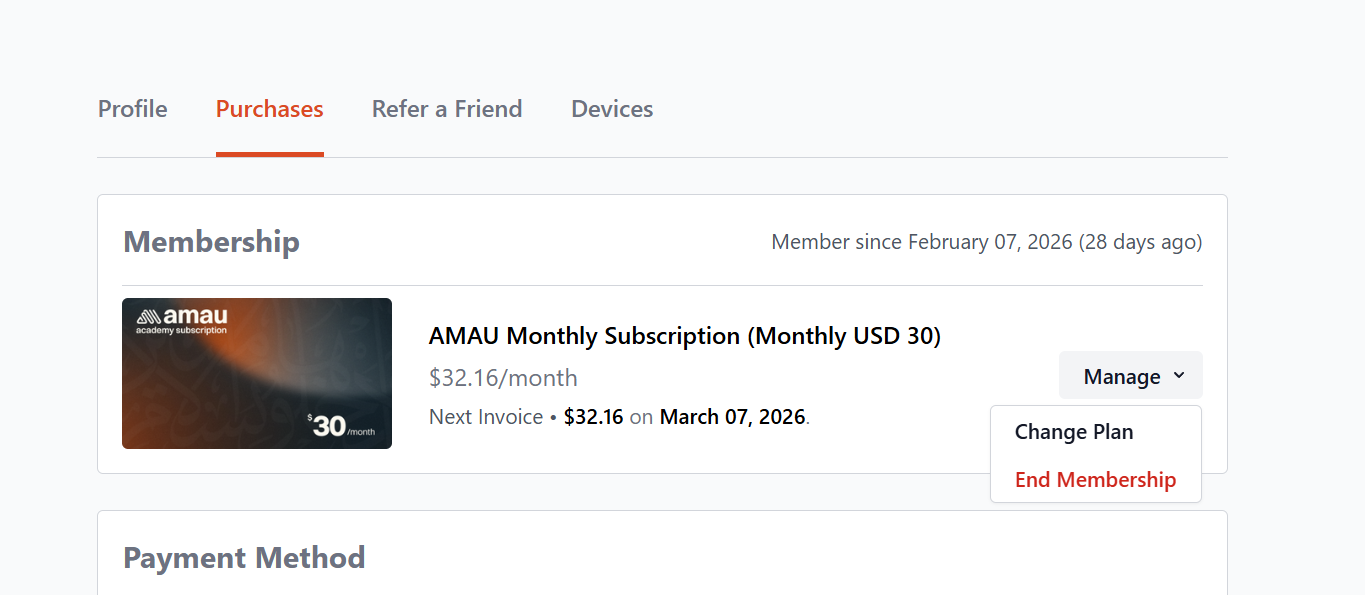This screenshot has height=595, width=1365.
Task: Click the Membership section heading
Action: [211, 242]
